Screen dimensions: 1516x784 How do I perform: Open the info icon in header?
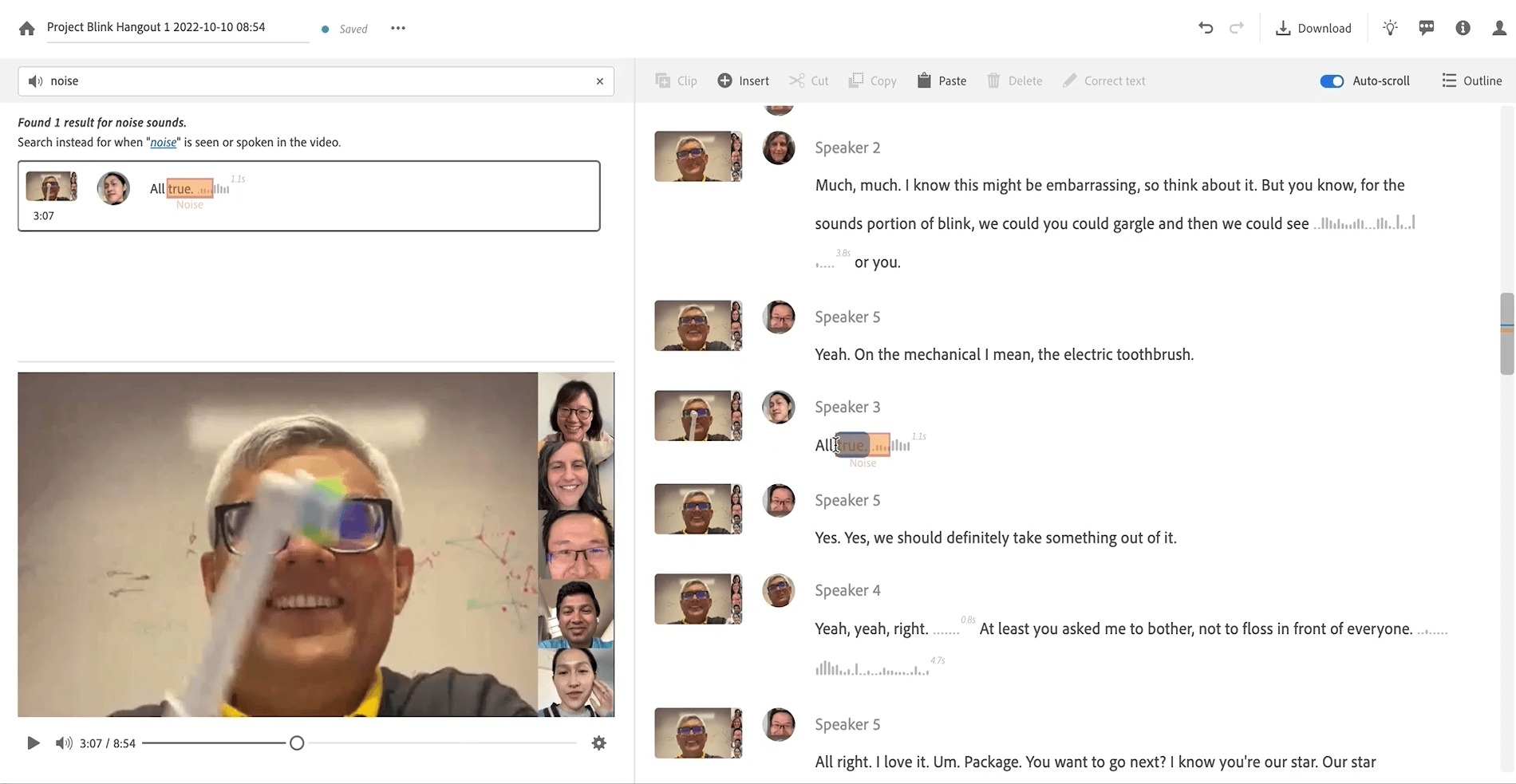pyautogui.click(x=1463, y=29)
